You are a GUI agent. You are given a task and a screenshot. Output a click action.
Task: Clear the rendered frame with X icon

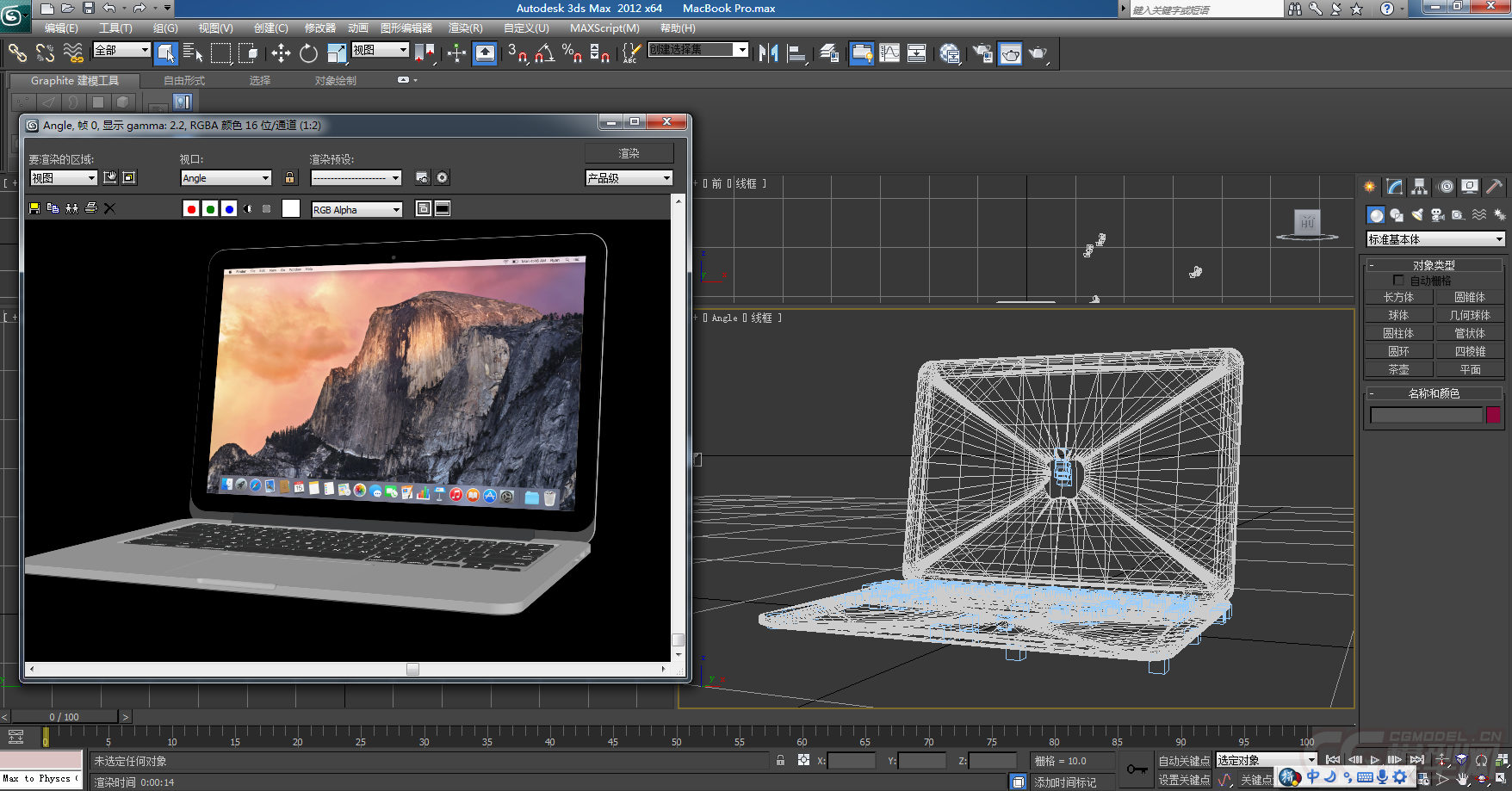109,208
